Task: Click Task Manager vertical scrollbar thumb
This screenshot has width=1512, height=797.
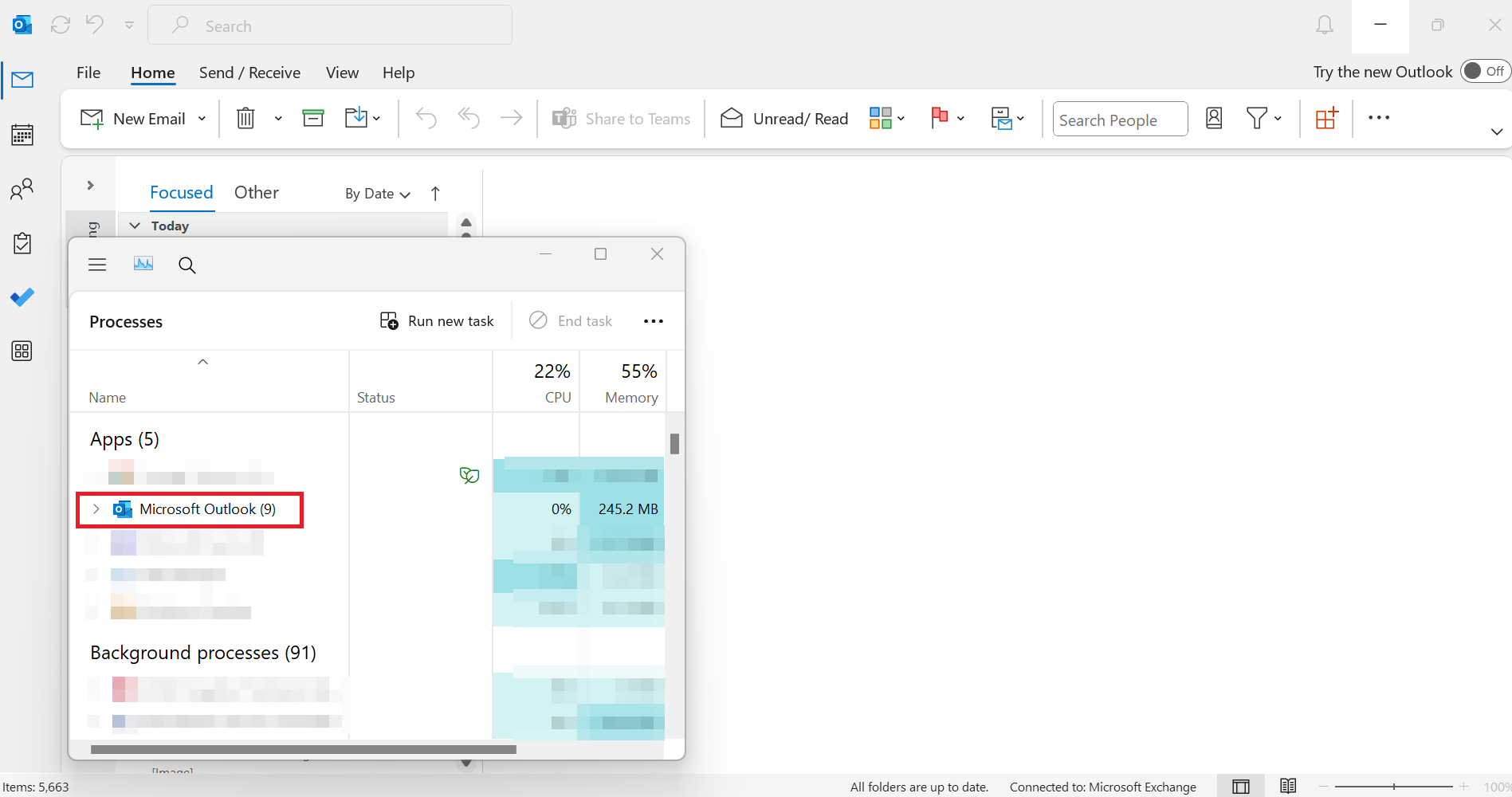Action: [x=674, y=444]
